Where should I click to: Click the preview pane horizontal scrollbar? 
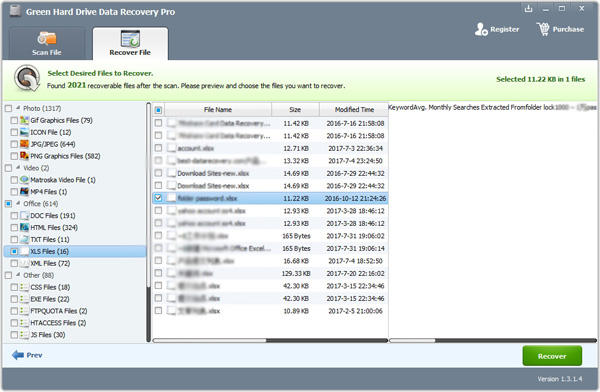(493, 340)
